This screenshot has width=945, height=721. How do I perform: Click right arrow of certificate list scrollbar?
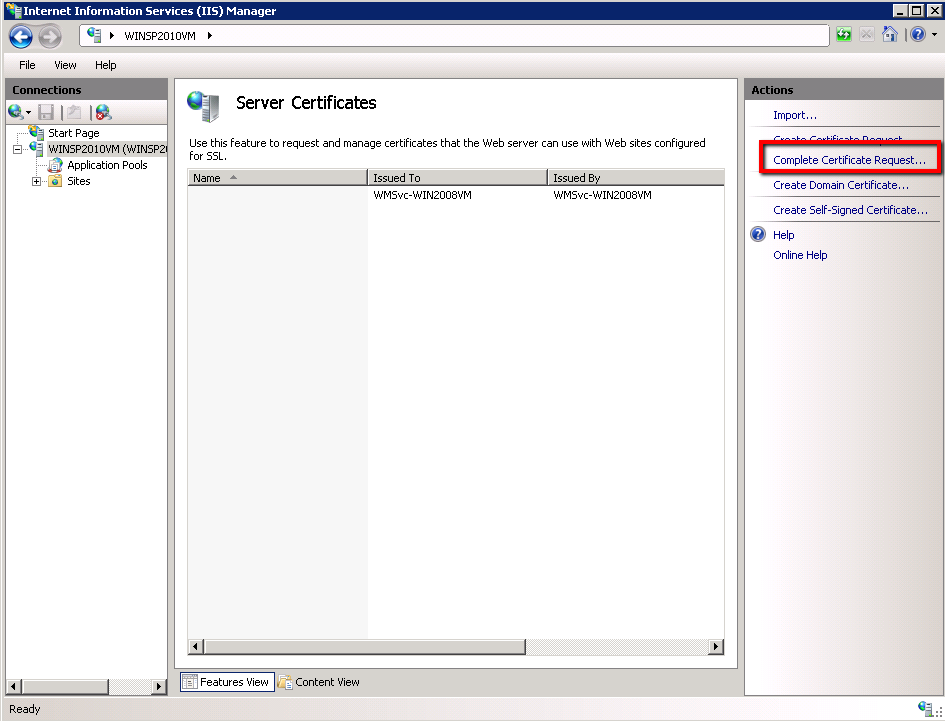715,647
